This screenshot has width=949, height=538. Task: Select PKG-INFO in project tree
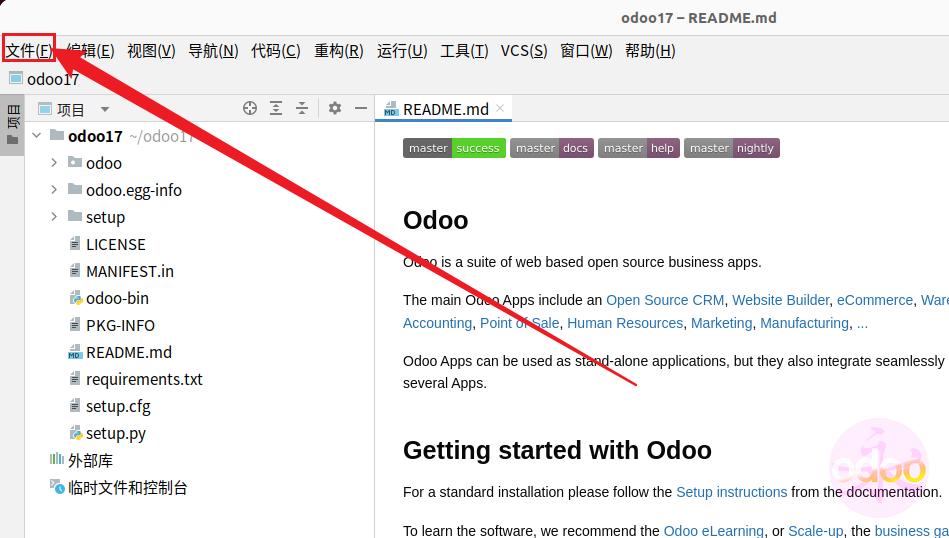[120, 326]
